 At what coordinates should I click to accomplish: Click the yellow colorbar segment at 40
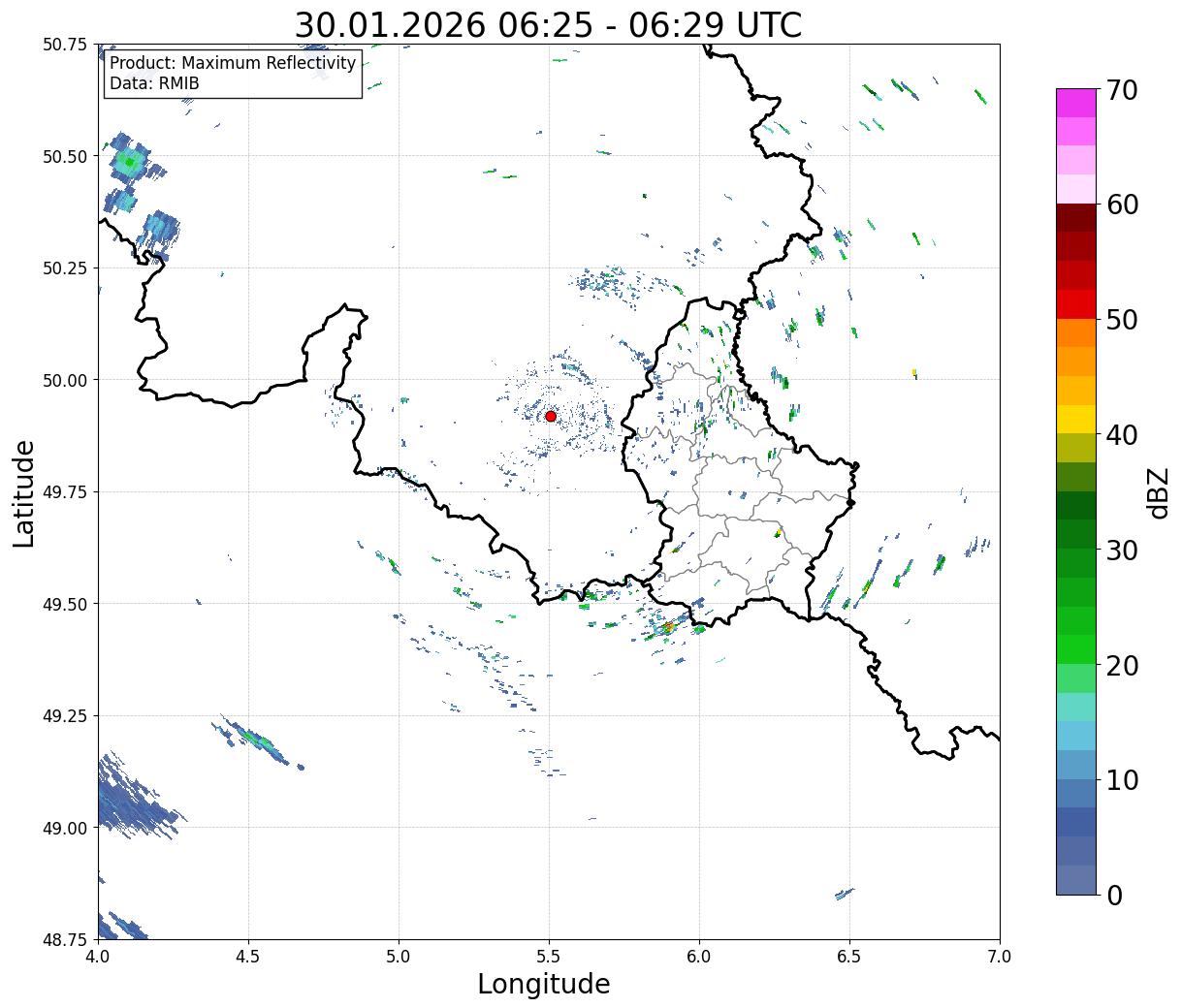tap(1075, 419)
